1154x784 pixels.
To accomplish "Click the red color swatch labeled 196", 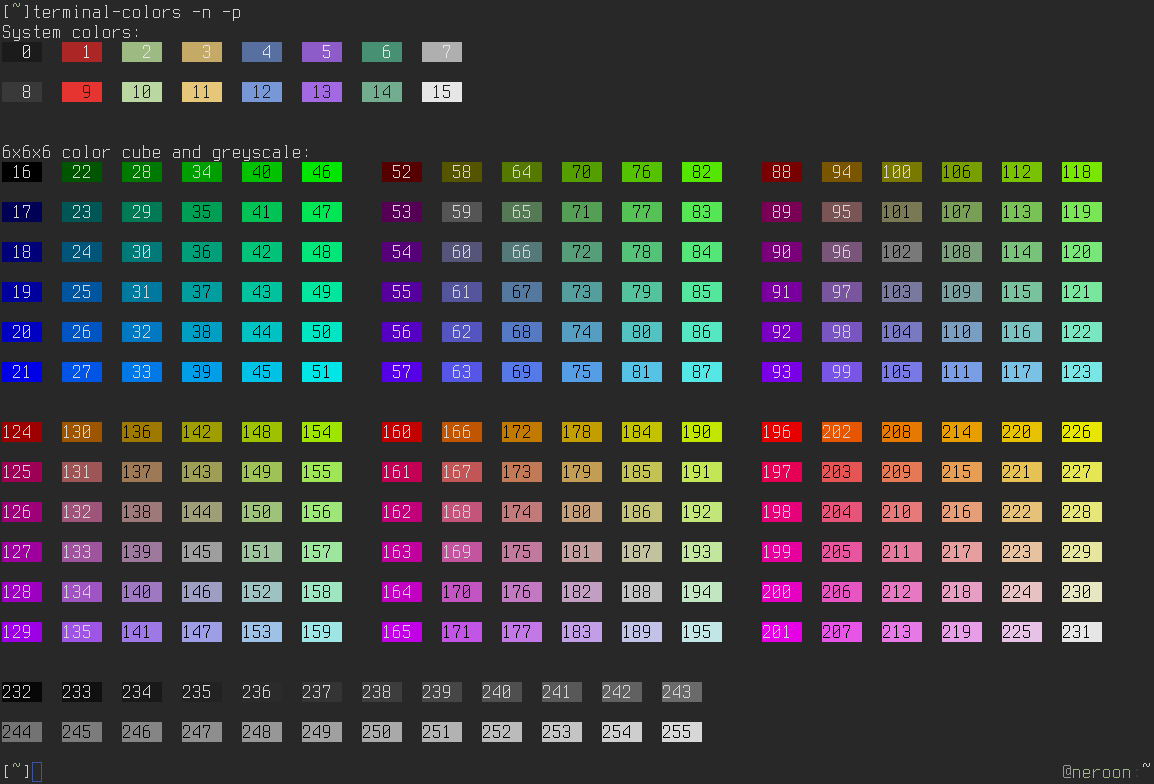I will click(x=781, y=432).
